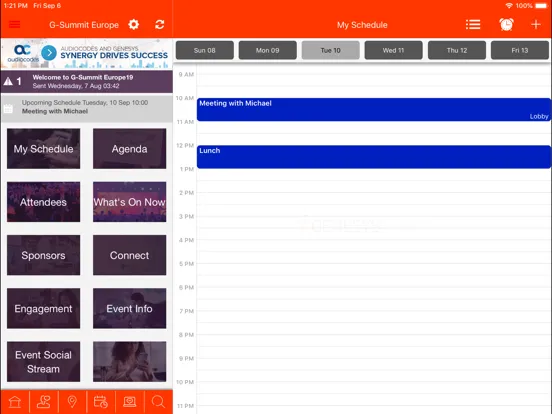Screen dimensions: 552x414
Task: Tap the home icon in bottom bar
Action: click(x=15, y=402)
